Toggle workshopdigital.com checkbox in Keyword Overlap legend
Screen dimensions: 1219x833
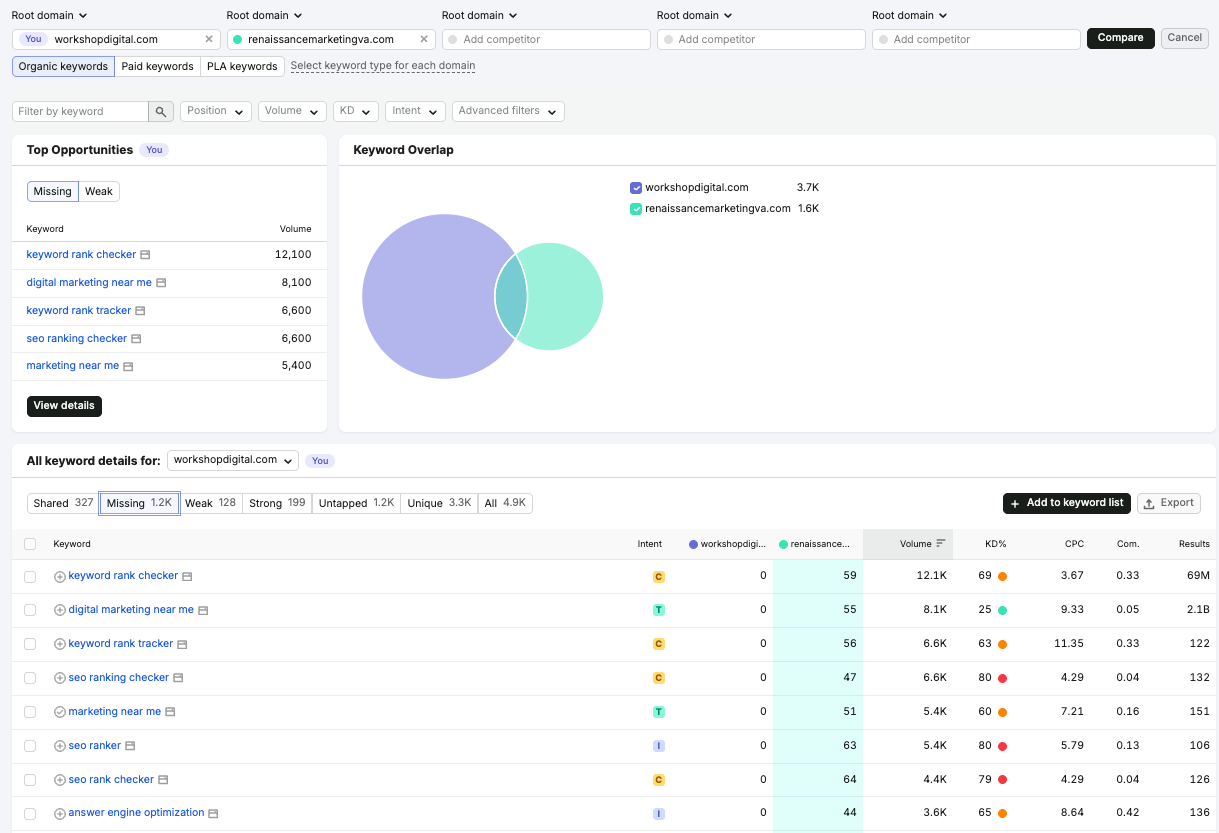[636, 188]
